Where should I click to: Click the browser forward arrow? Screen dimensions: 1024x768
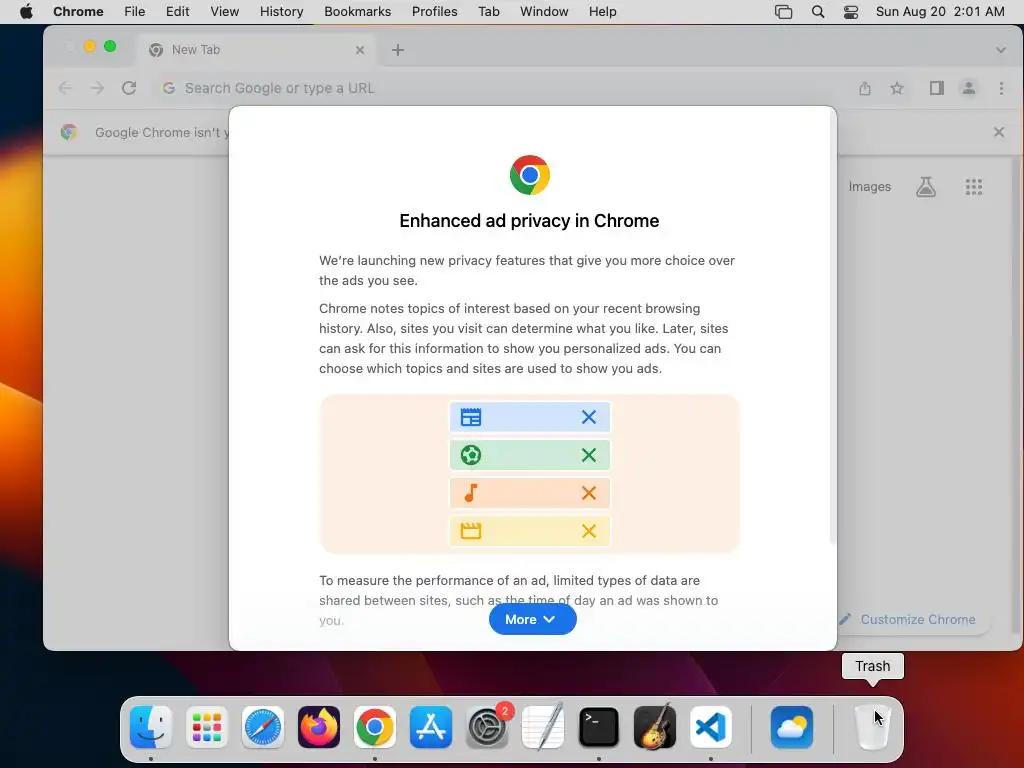click(97, 88)
